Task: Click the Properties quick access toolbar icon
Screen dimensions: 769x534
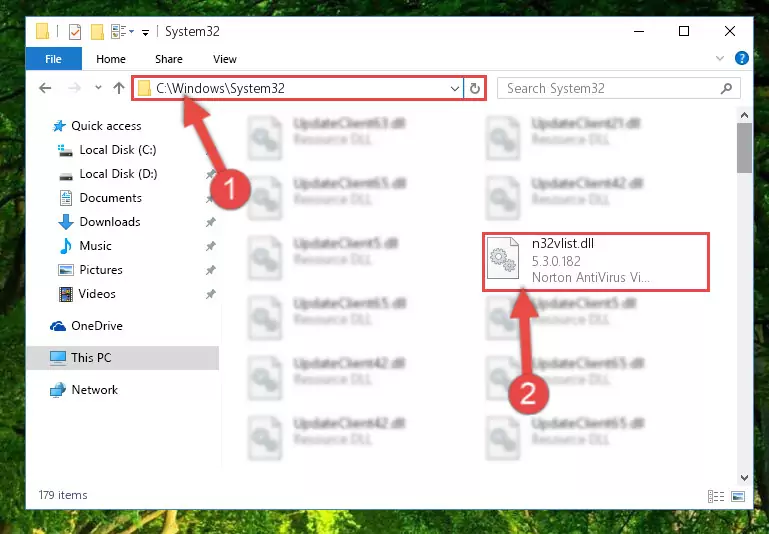Action: [75, 32]
